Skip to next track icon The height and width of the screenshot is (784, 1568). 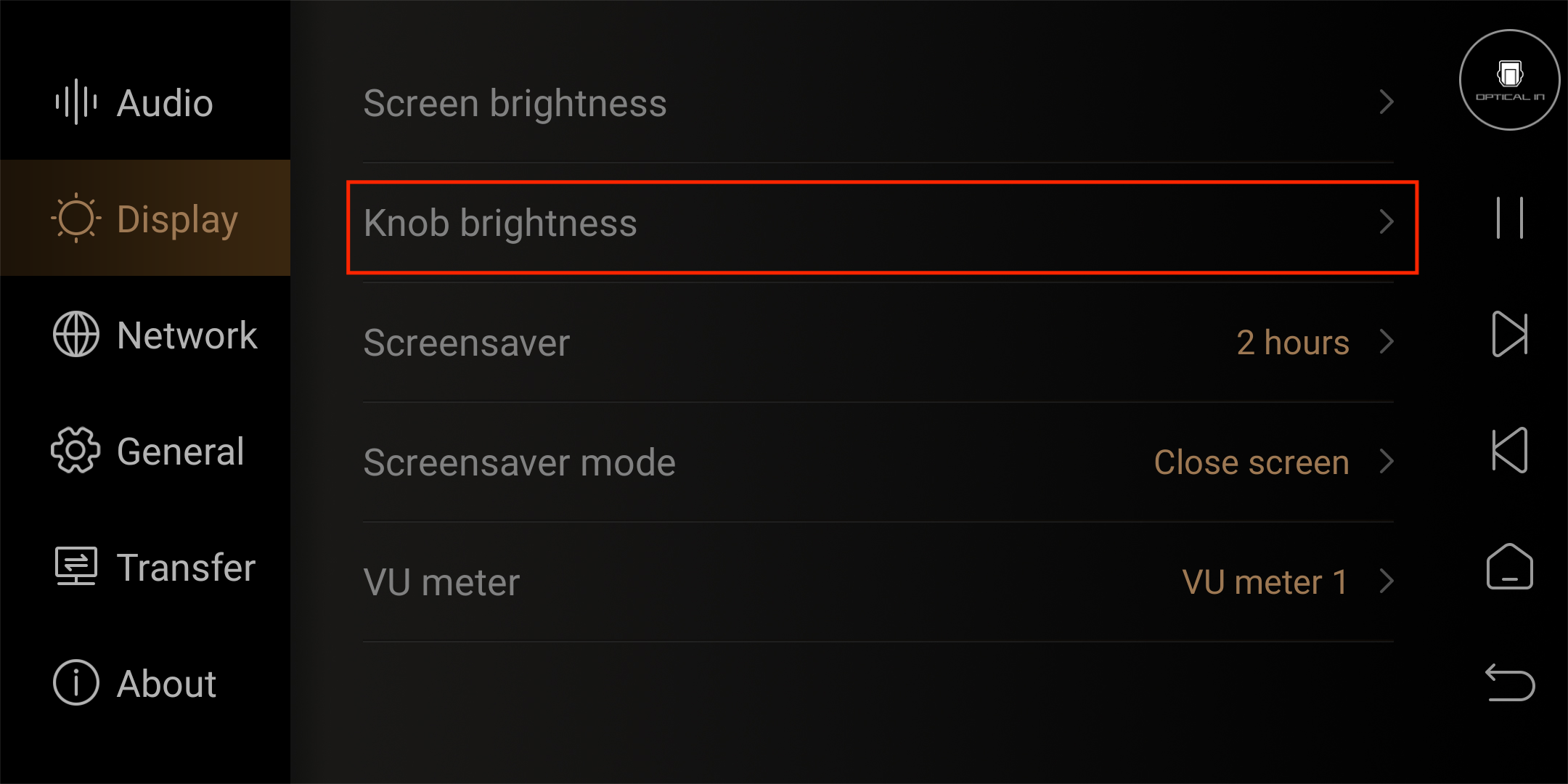pos(1510,334)
